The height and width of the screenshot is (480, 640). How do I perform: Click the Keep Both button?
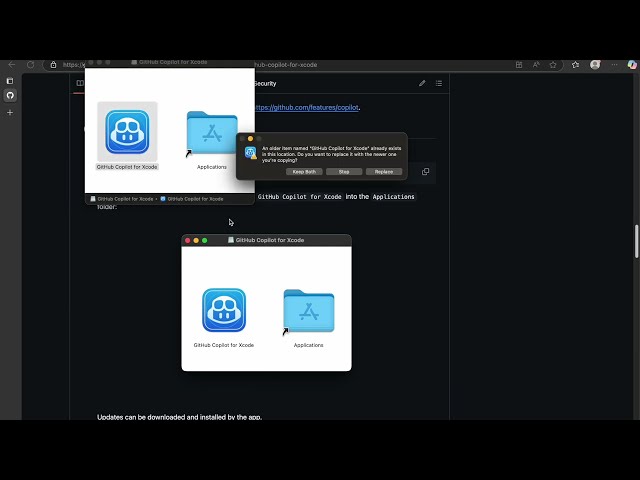point(304,172)
